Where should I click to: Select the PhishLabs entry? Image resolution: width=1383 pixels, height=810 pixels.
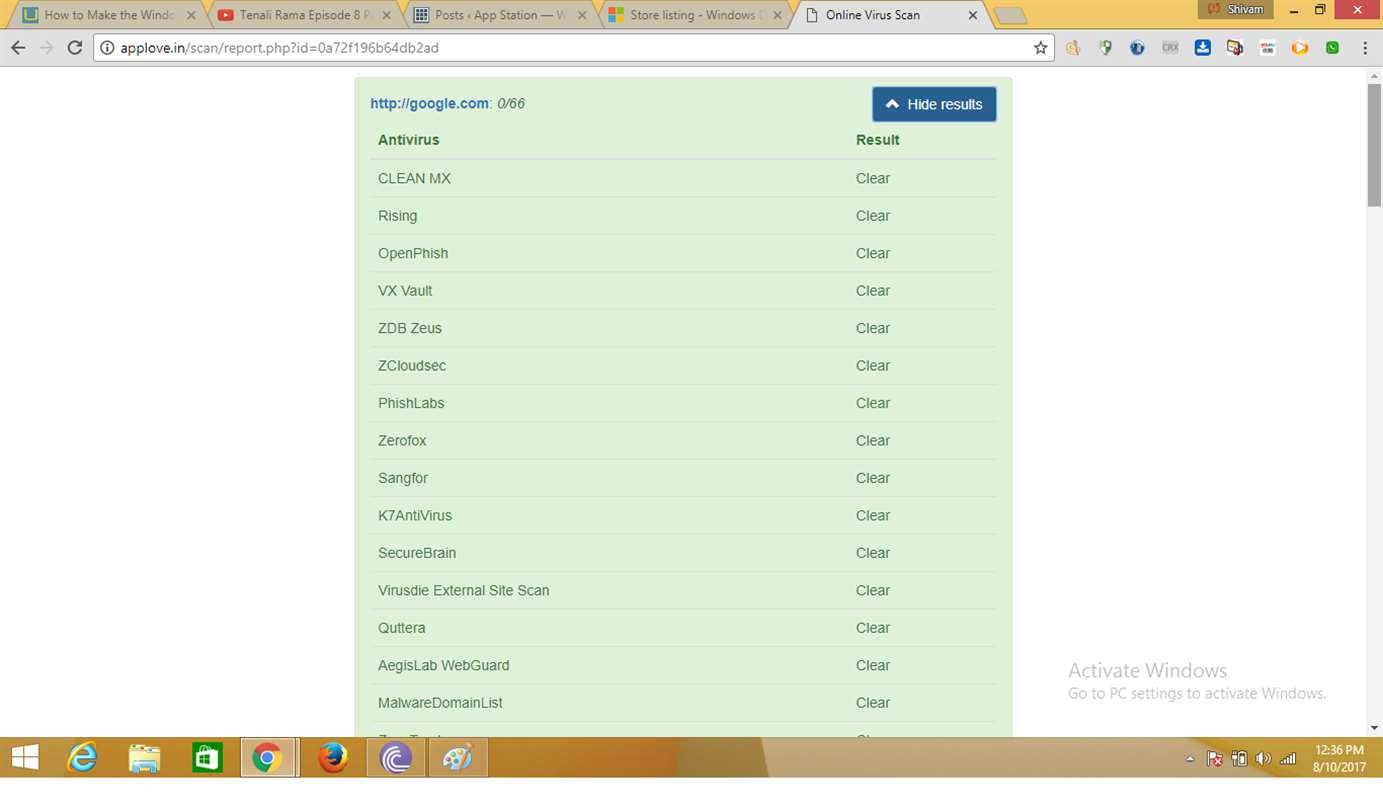click(x=411, y=403)
